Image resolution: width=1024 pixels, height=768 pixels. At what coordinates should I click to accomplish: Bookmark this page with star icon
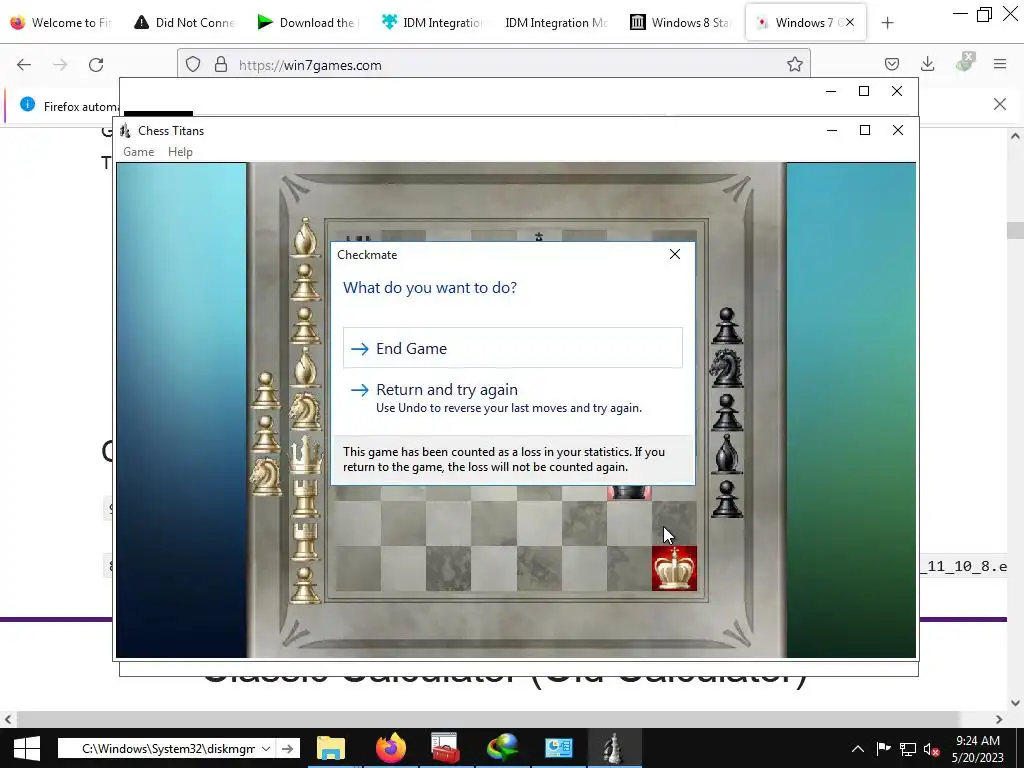[x=795, y=64]
